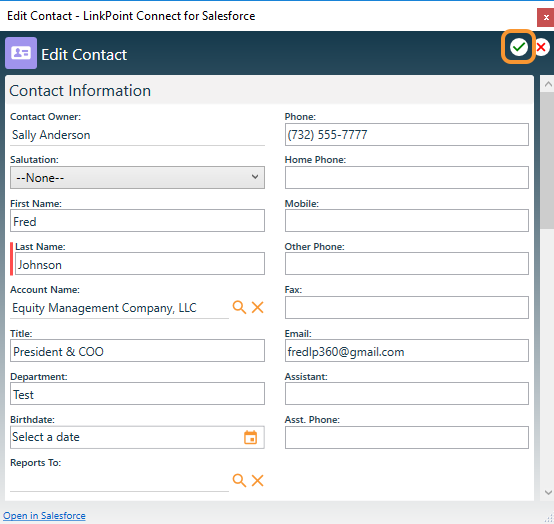Expand the Salutation dropdown
This screenshot has width=554, height=524.
click(x=137, y=177)
